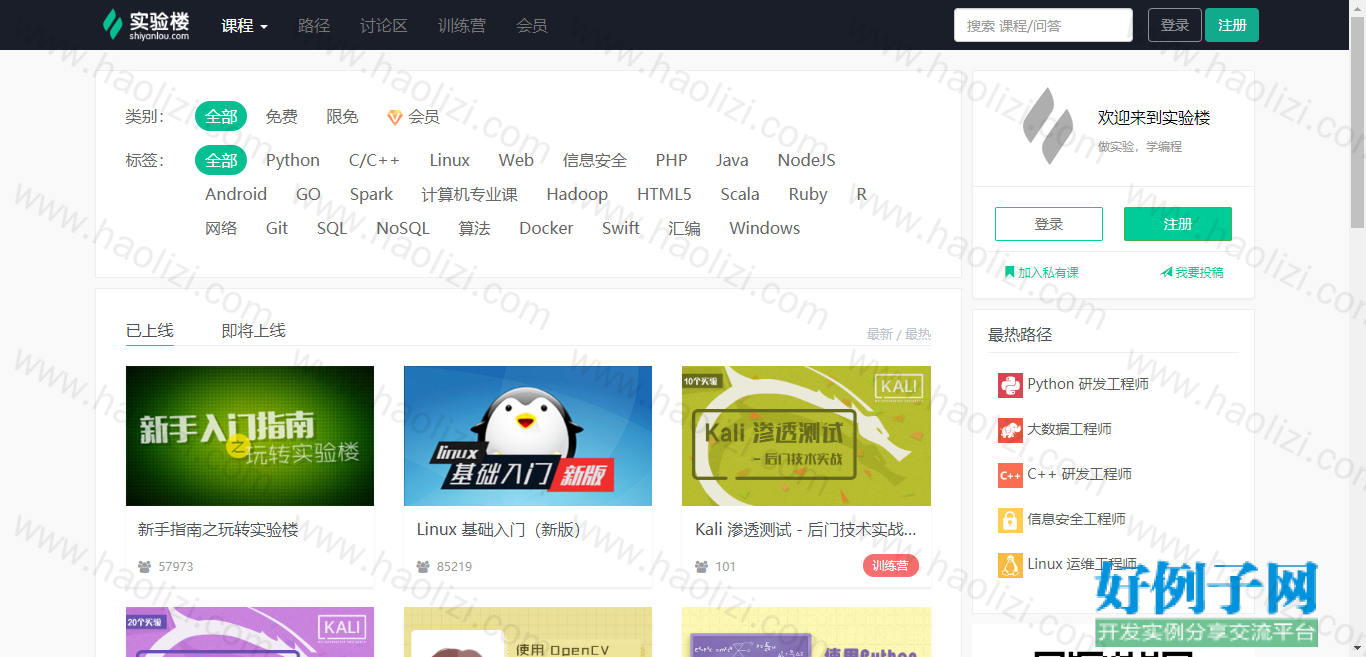The image size is (1366, 657).
Task: Filter courses by Java tag
Action: (x=732, y=160)
